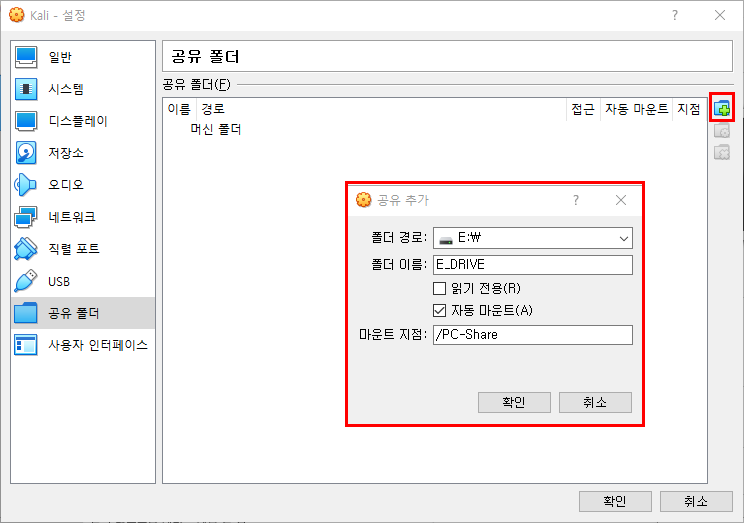Image resolution: width=744 pixels, height=523 pixels.
Task: Click the 직렬 포트 plug icon
Action: 26,249
